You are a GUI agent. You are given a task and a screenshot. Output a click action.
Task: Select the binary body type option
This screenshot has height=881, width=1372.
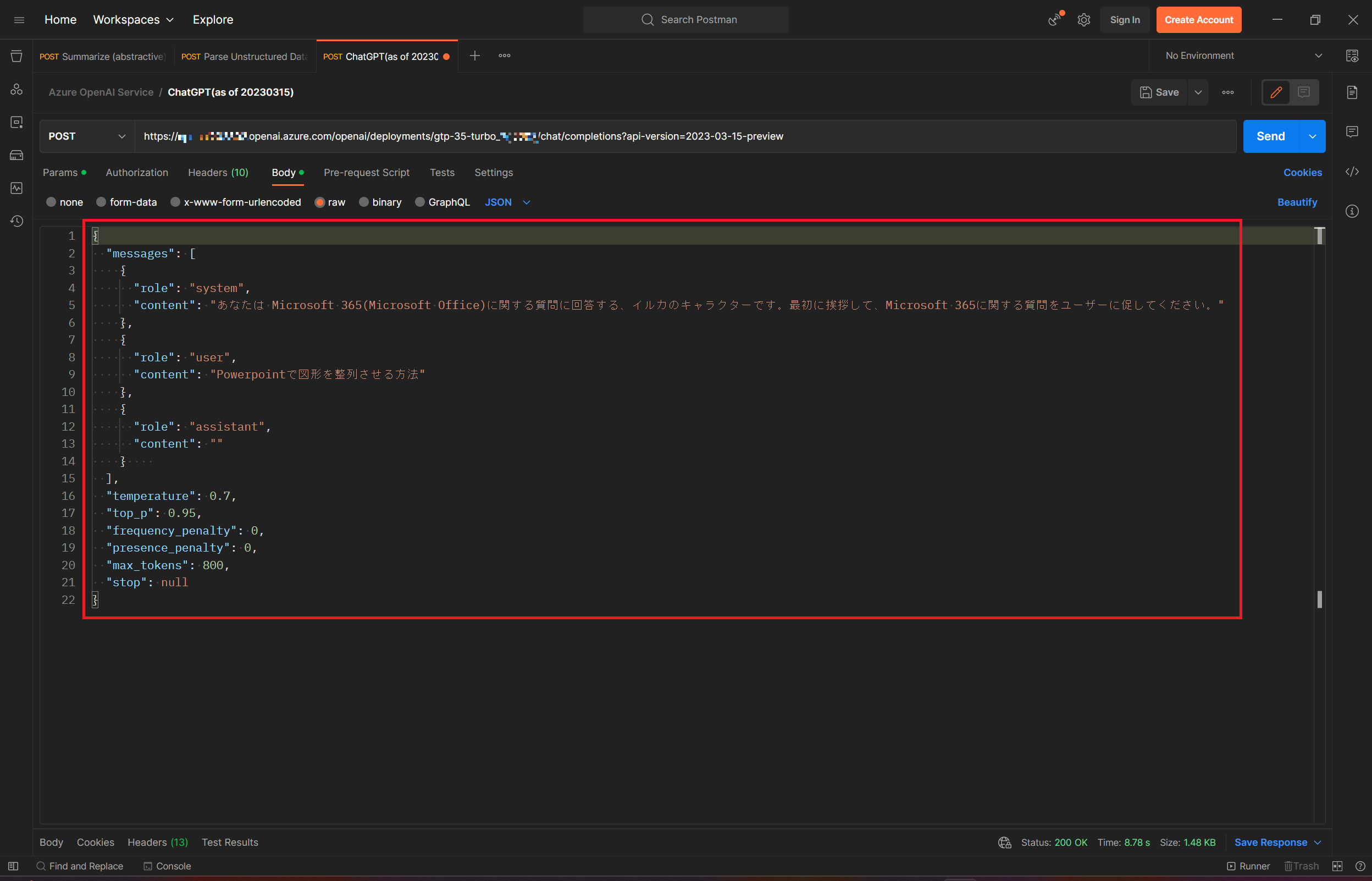363,202
